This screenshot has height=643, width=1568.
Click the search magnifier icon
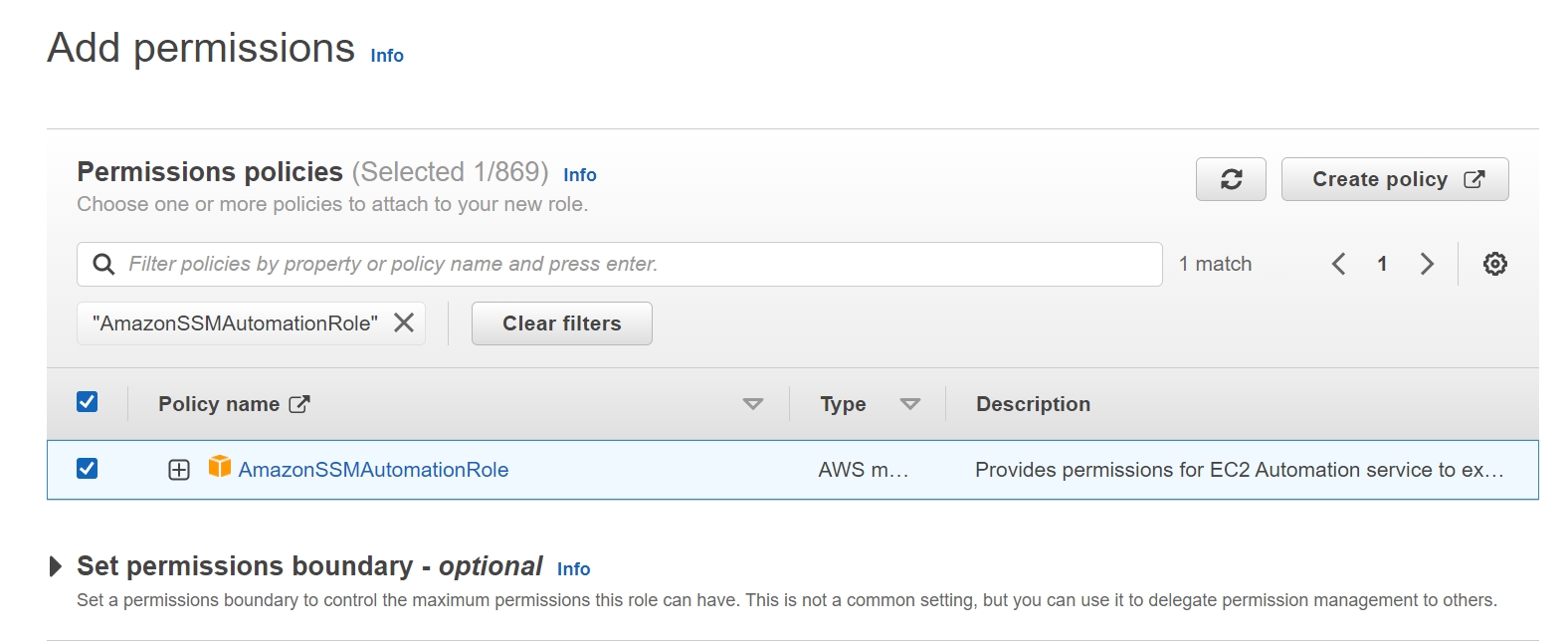(103, 264)
